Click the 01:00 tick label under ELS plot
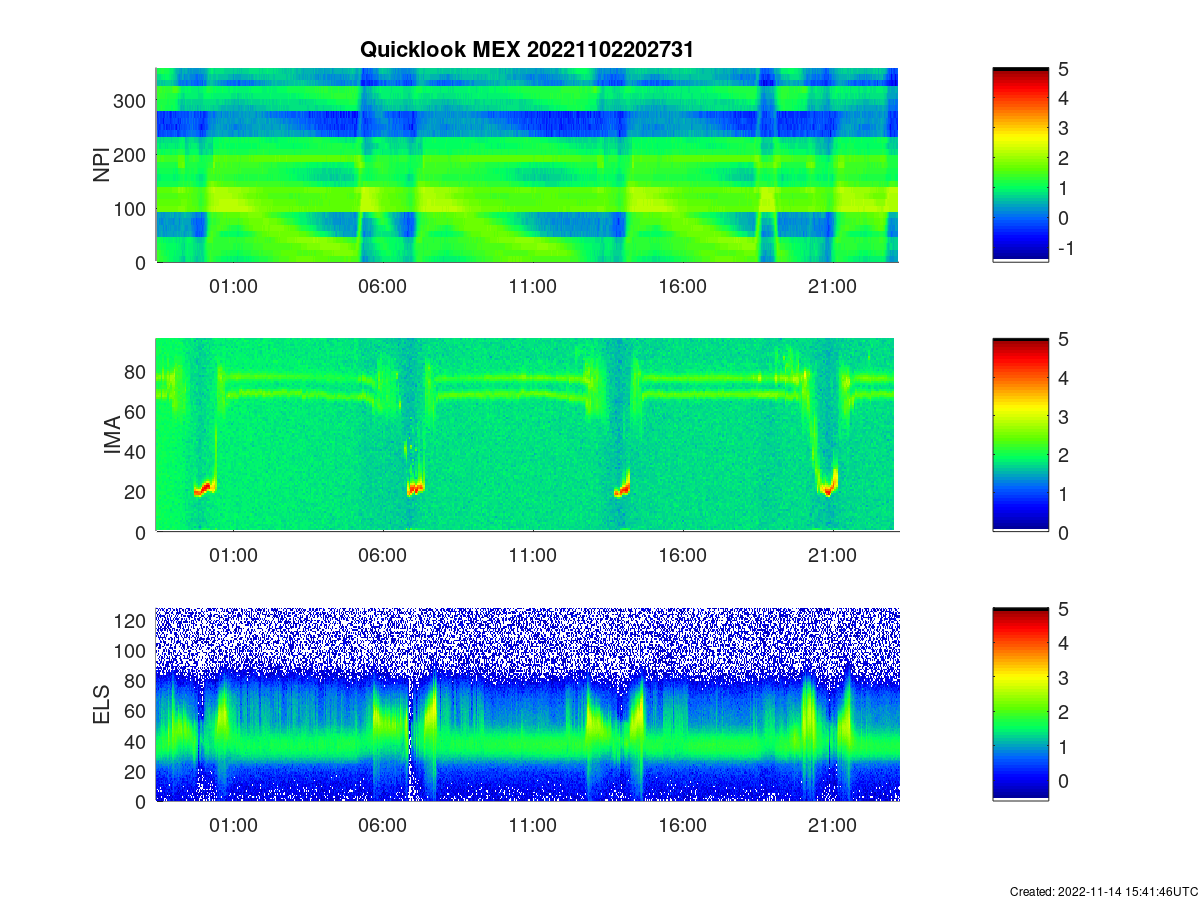Screen dimensions: 1200x900 click(x=233, y=825)
